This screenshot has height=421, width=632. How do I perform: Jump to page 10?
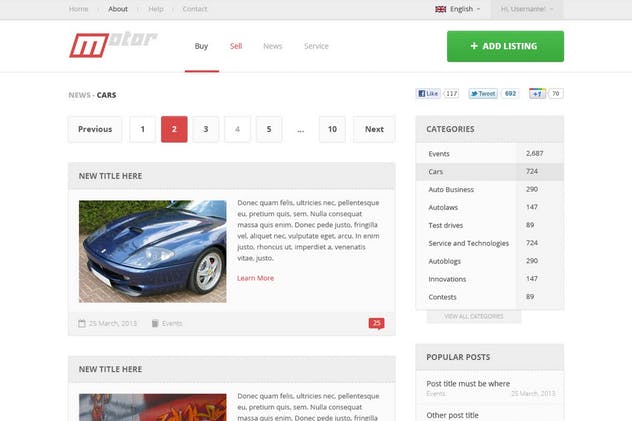click(332, 129)
